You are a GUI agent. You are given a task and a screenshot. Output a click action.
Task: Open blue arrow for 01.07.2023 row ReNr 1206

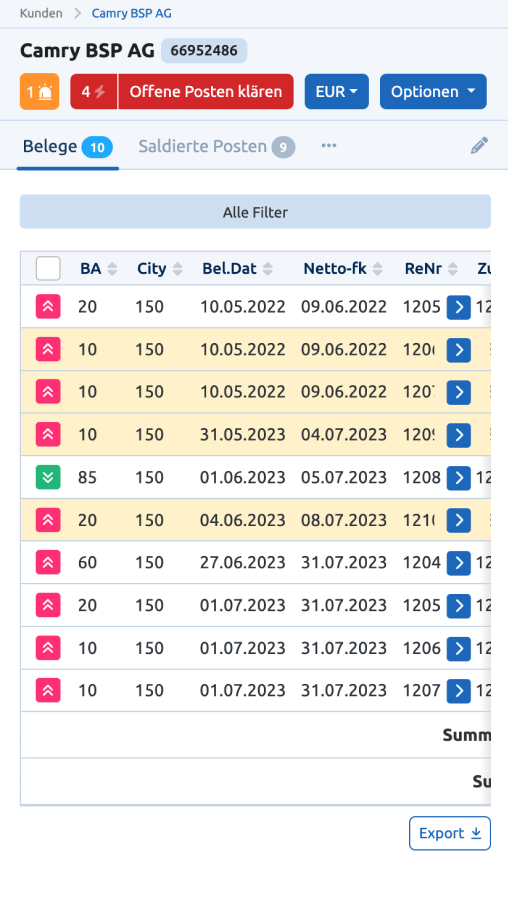click(x=459, y=648)
